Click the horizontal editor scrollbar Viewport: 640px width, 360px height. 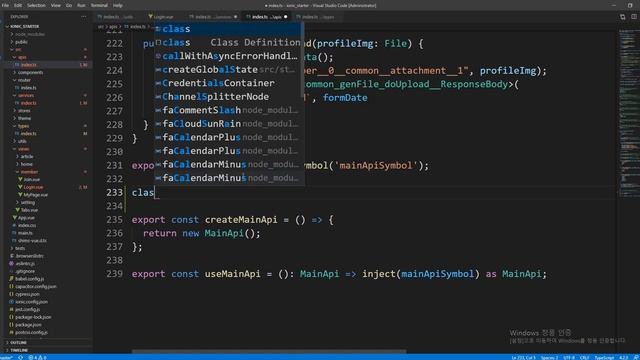(x=269, y=351)
